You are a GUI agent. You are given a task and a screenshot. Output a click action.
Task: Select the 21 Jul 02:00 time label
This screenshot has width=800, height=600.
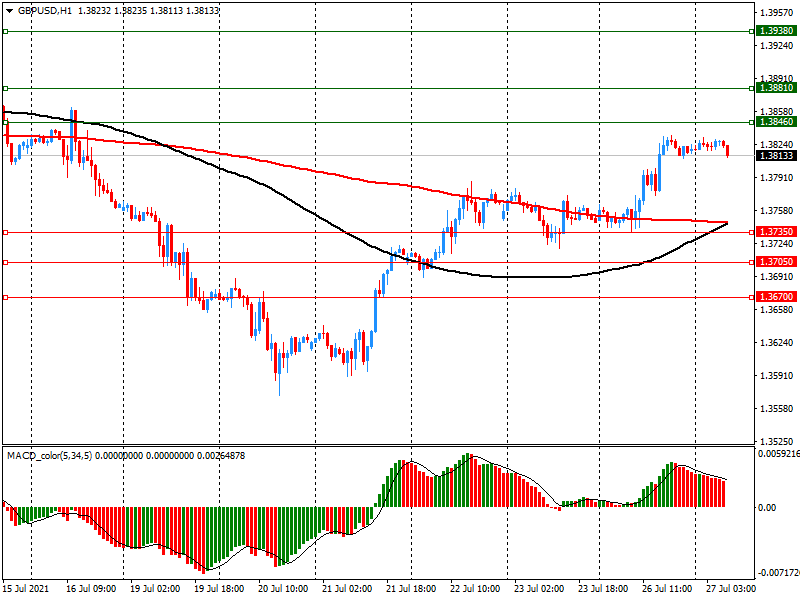347,589
